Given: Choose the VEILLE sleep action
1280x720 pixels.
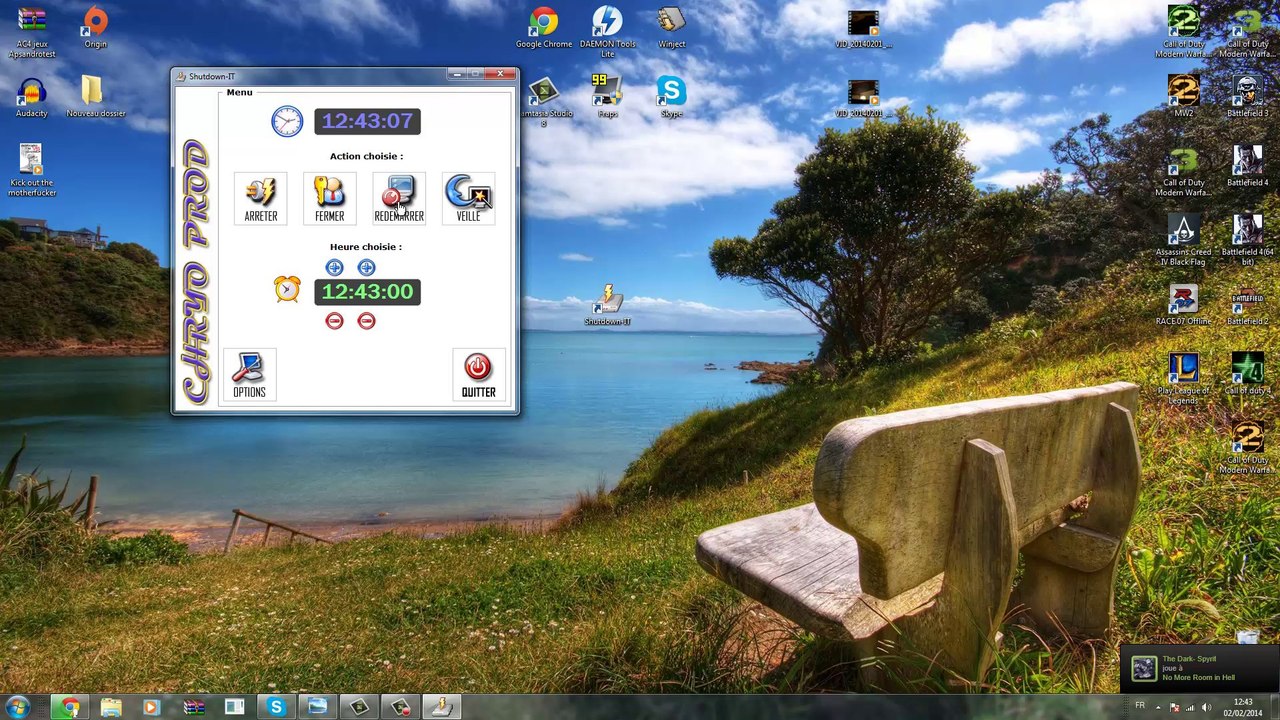Looking at the screenshot, I should pos(468,198).
